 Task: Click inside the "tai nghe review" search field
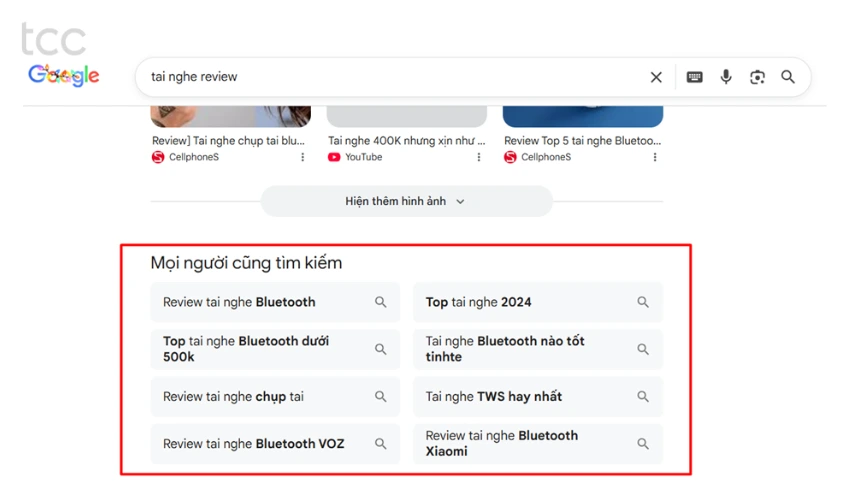[390, 77]
